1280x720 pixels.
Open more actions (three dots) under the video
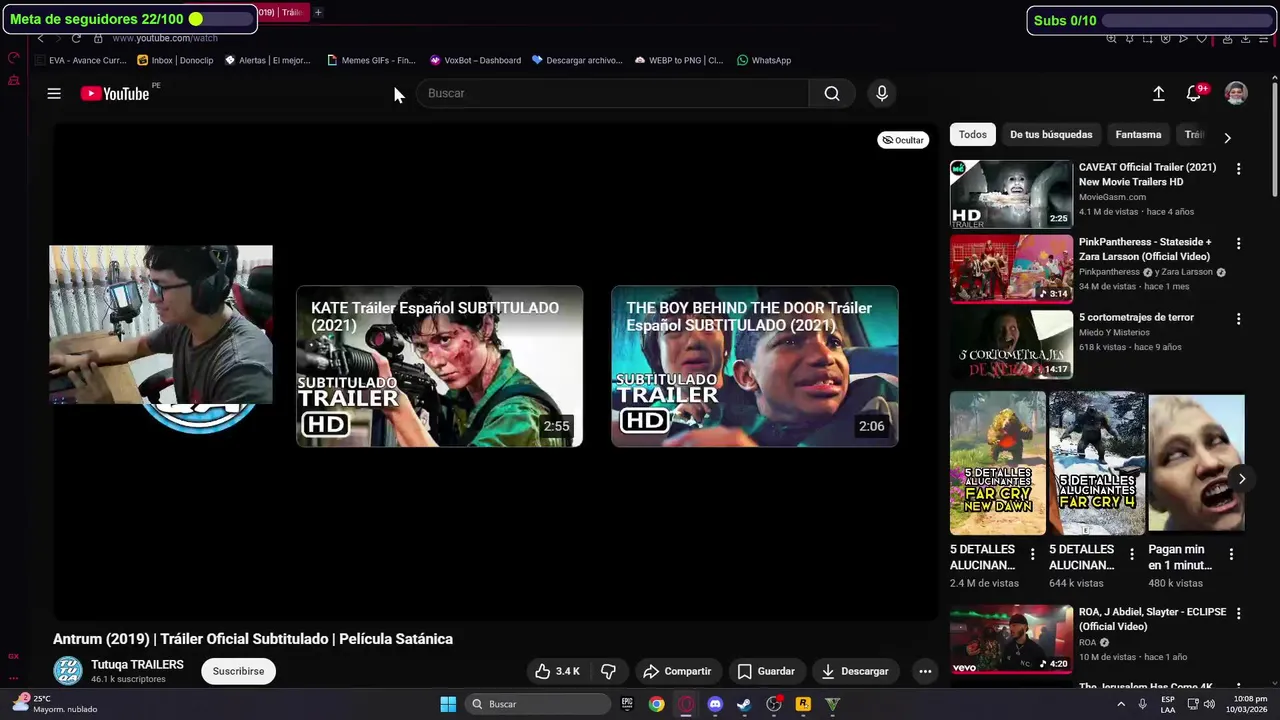(925, 671)
